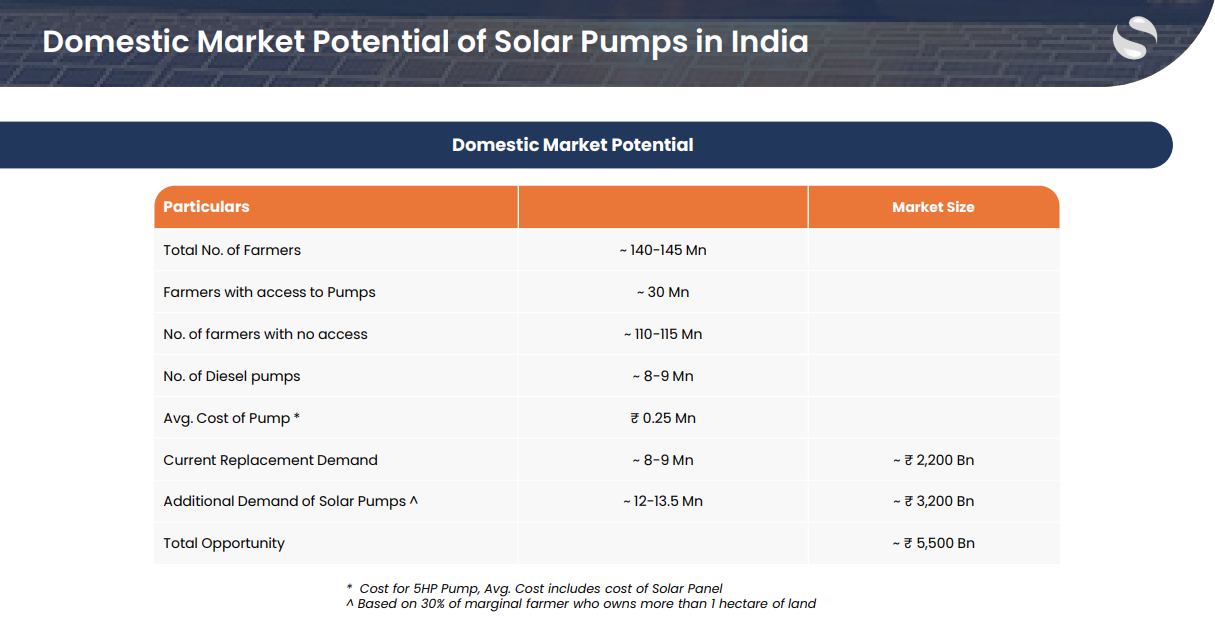Select the 'Market Size' column header

click(933, 207)
